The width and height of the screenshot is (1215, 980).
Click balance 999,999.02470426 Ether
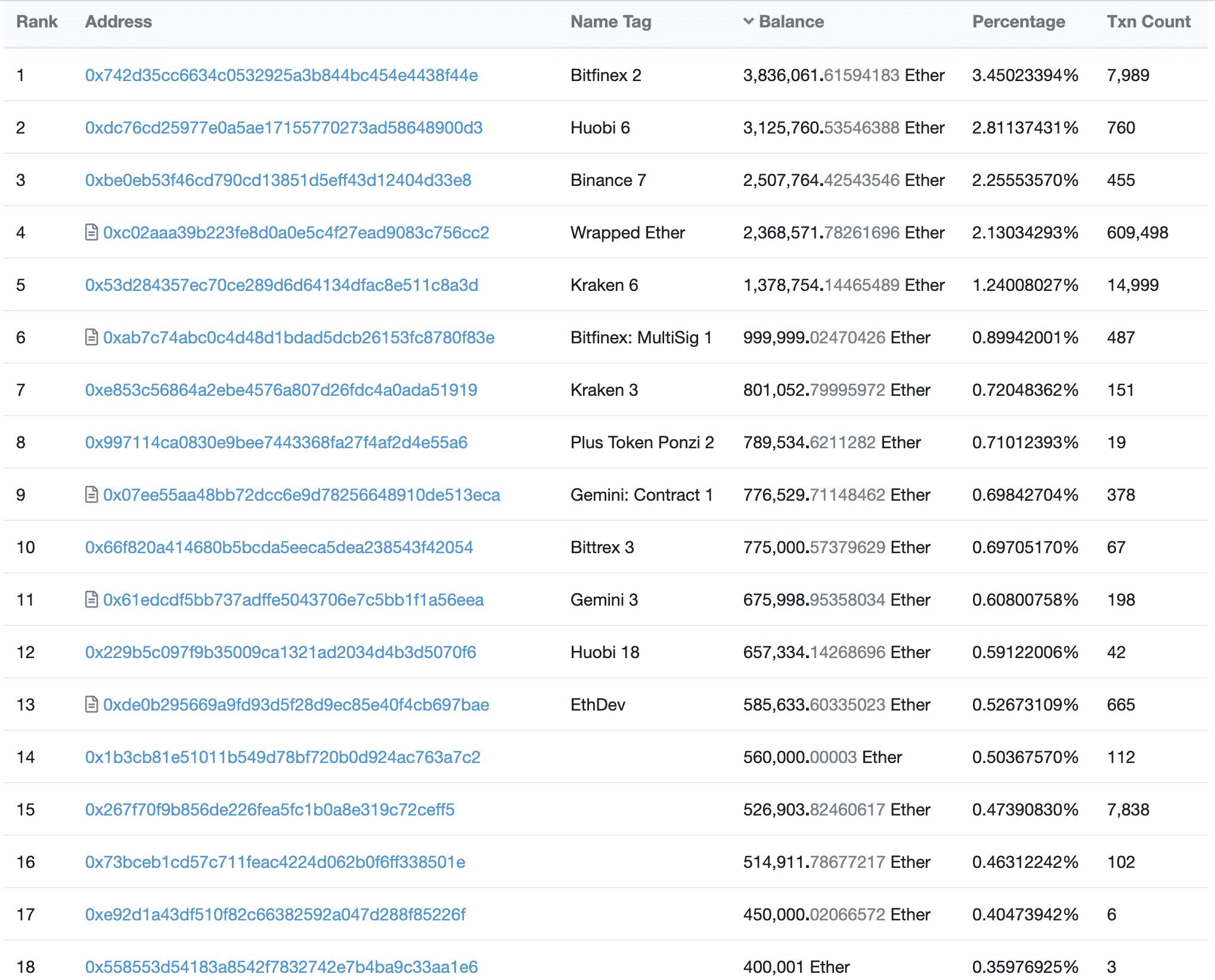pyautogui.click(x=836, y=337)
